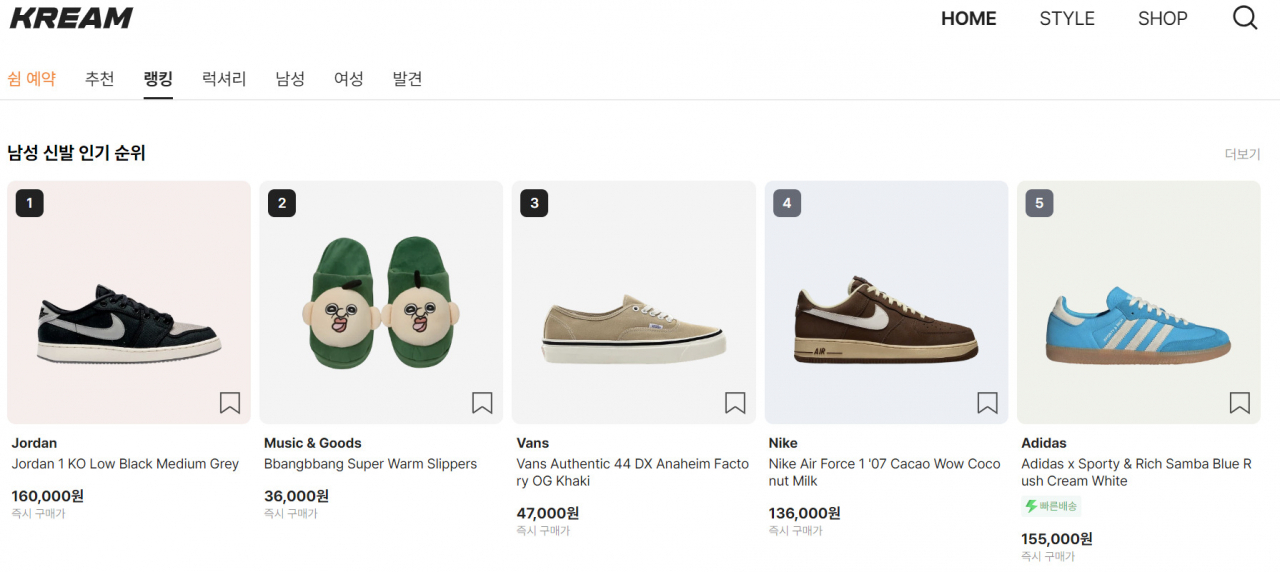
Task: Open the STYLE page
Action: tap(1067, 18)
